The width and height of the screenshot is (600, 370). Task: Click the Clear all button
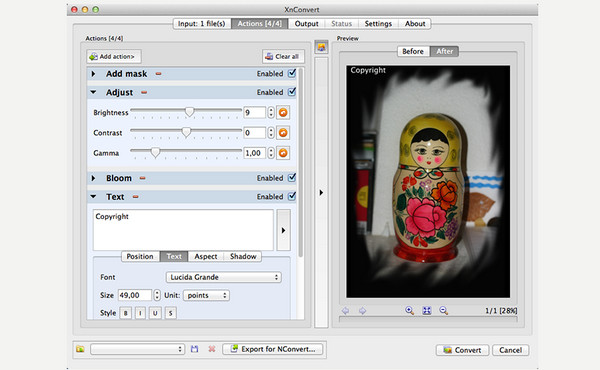(x=283, y=57)
